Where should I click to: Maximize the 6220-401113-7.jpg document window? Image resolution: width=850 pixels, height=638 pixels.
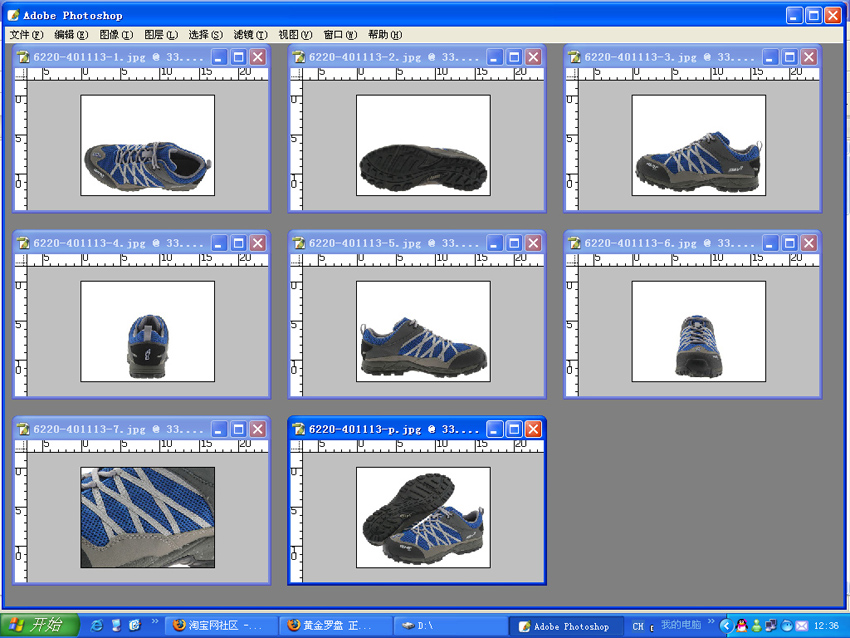click(x=238, y=429)
